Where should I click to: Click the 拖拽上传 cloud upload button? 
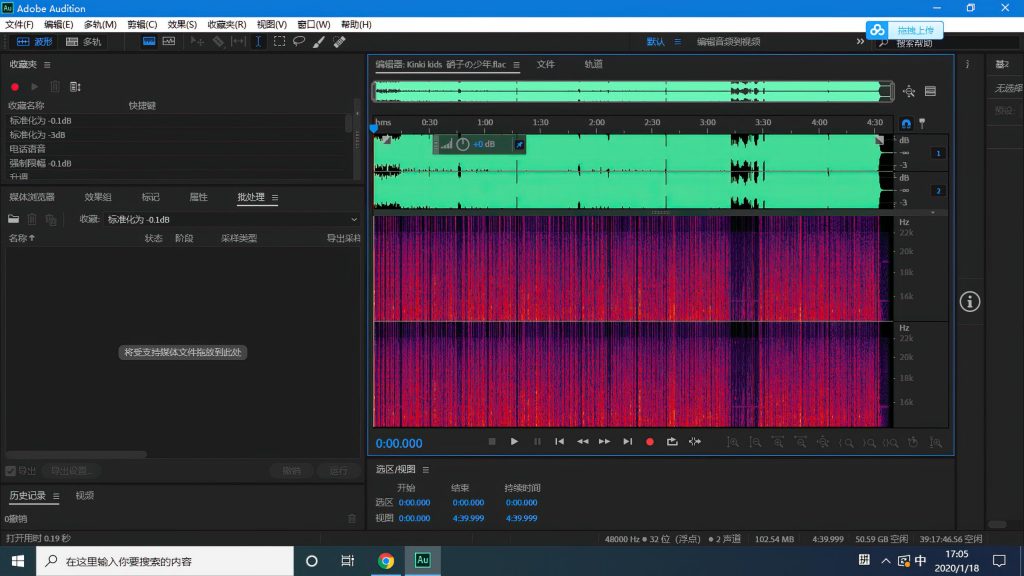pyautogui.click(x=904, y=30)
